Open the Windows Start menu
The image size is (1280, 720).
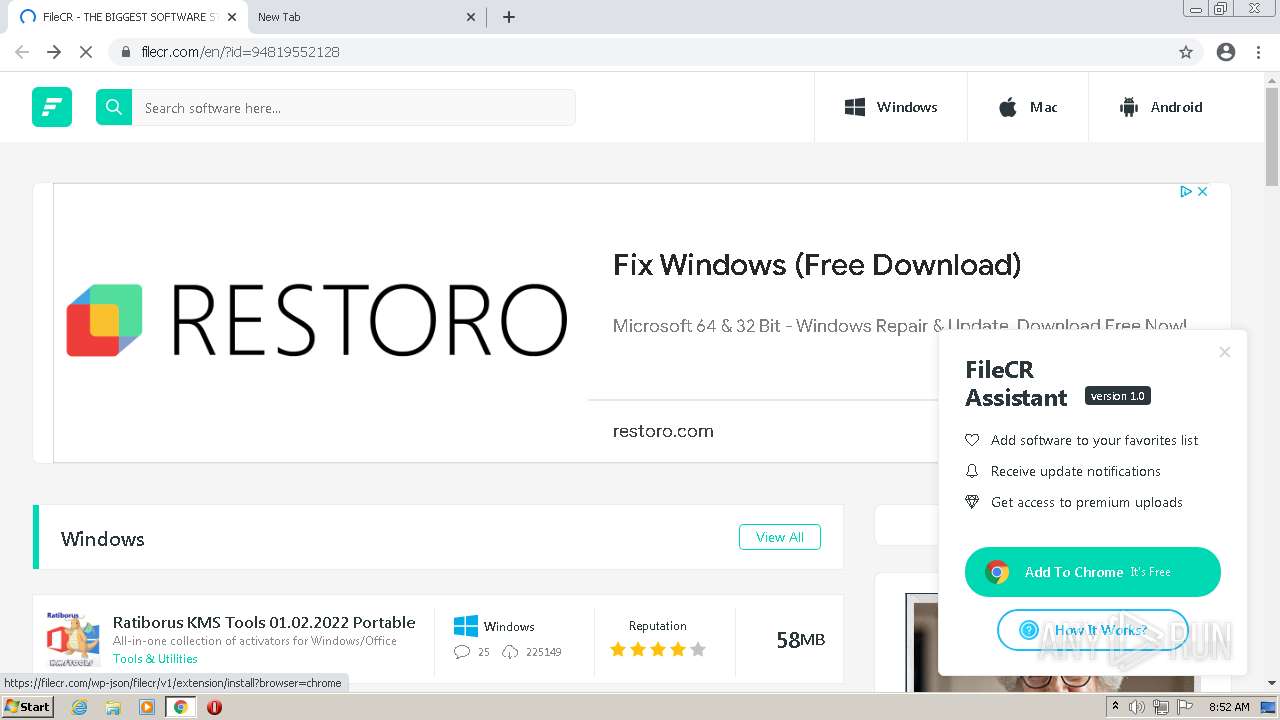pyautogui.click(x=27, y=707)
